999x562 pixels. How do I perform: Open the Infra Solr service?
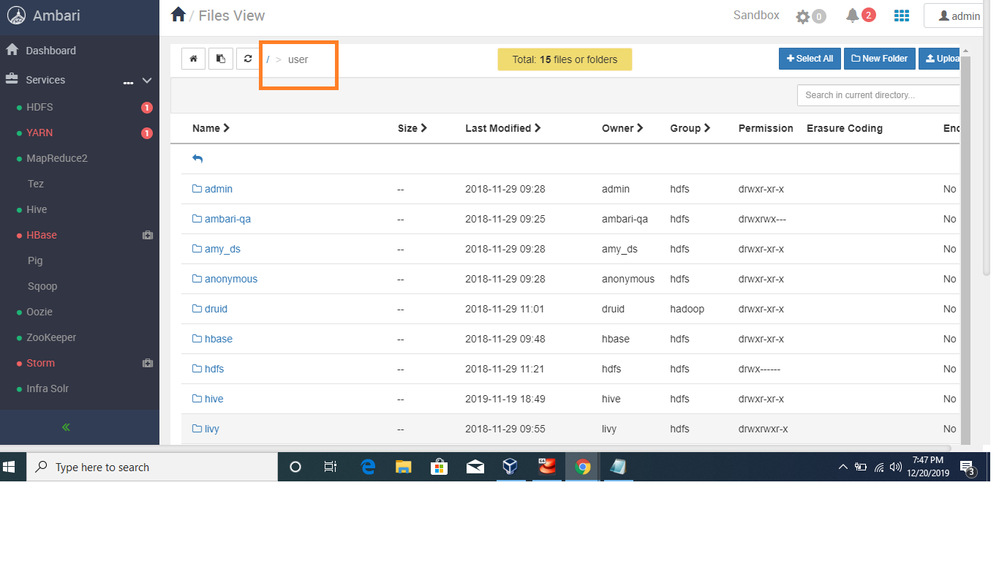coord(47,388)
